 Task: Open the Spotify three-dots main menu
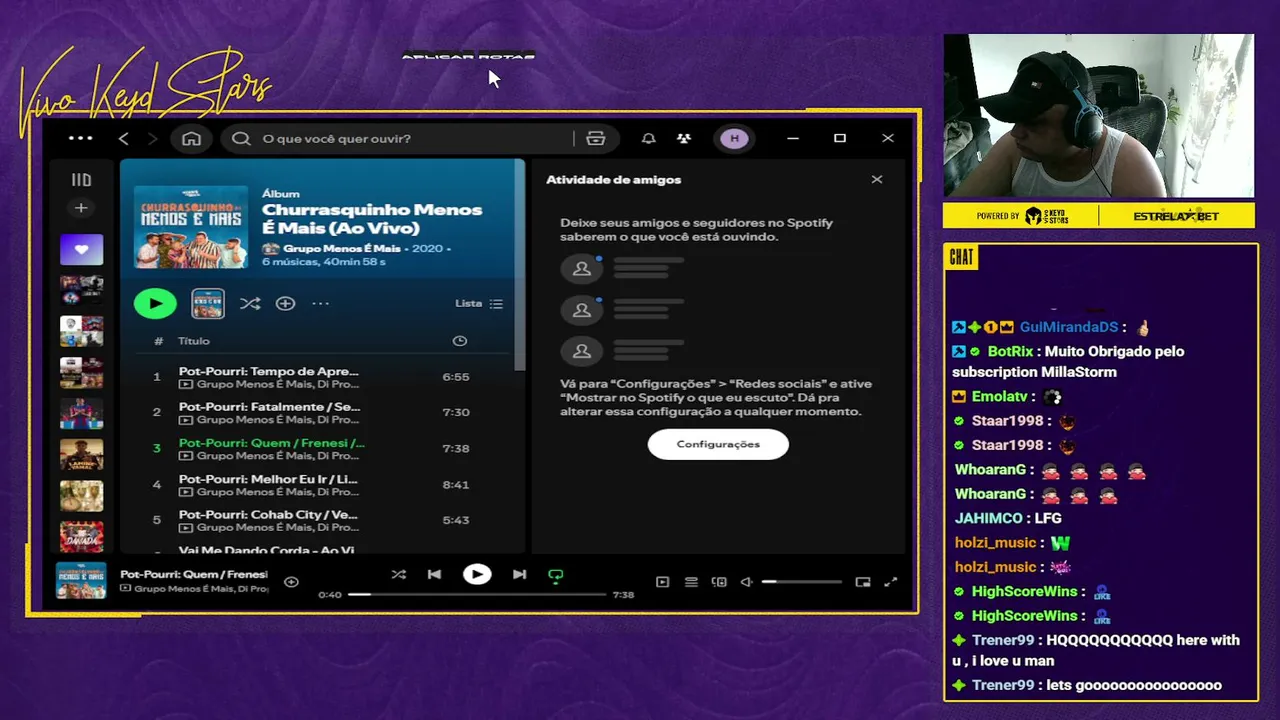click(x=81, y=138)
